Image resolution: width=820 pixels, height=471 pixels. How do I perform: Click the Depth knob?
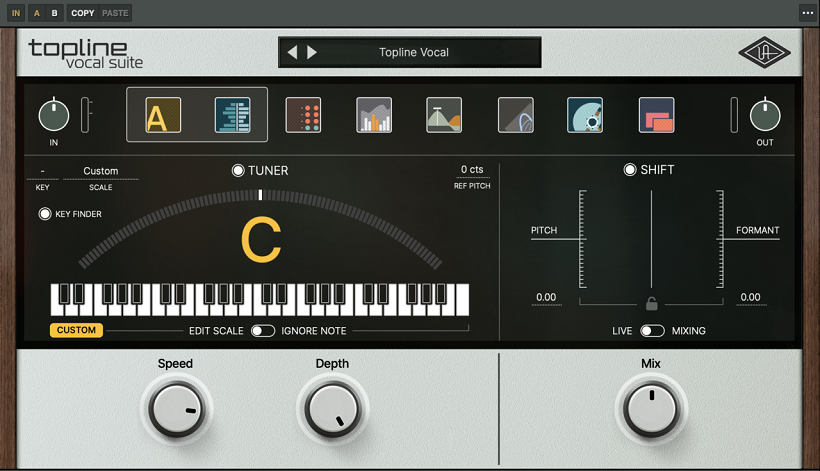click(x=333, y=409)
